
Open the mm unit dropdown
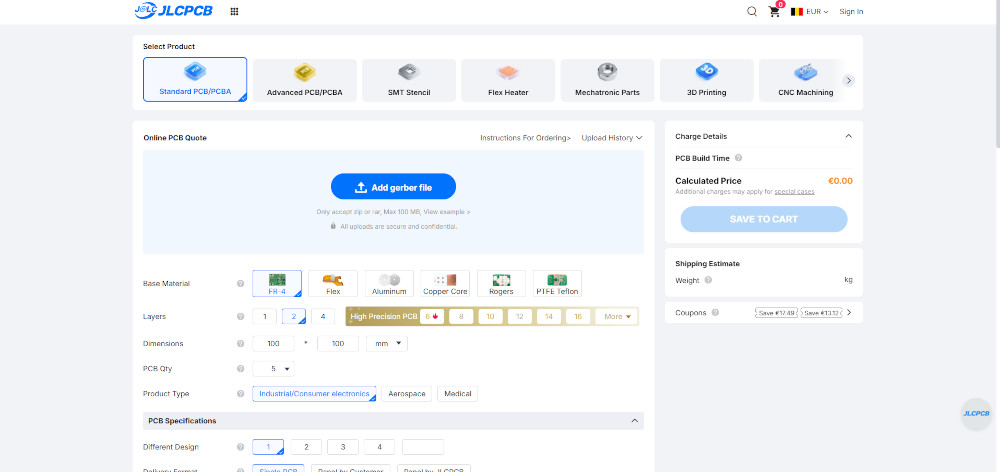(x=386, y=344)
